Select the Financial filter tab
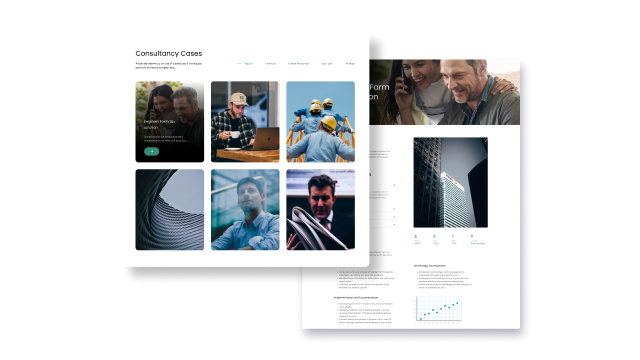 click(270, 64)
